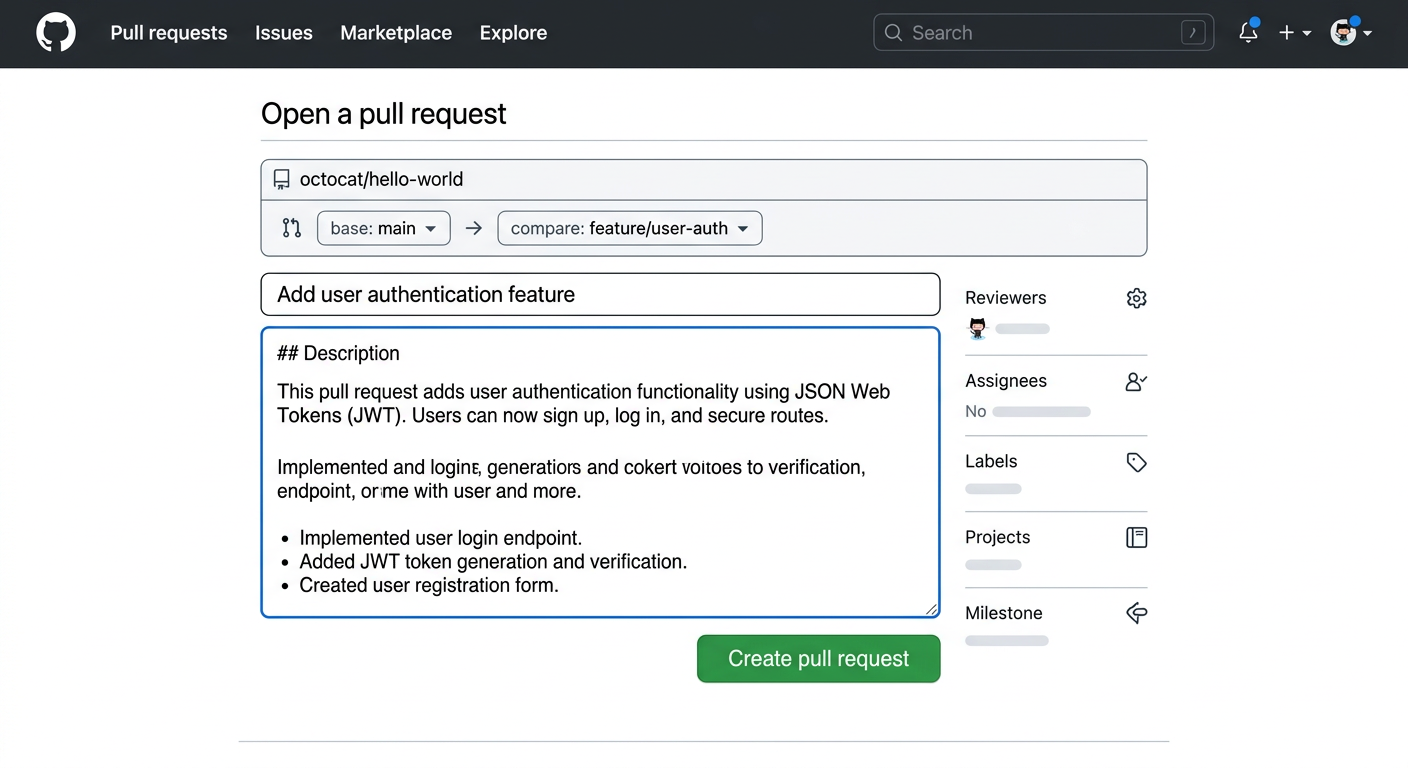Open Reviewers settings via the gear icon
This screenshot has height=768, width=1408.
pos(1136,297)
